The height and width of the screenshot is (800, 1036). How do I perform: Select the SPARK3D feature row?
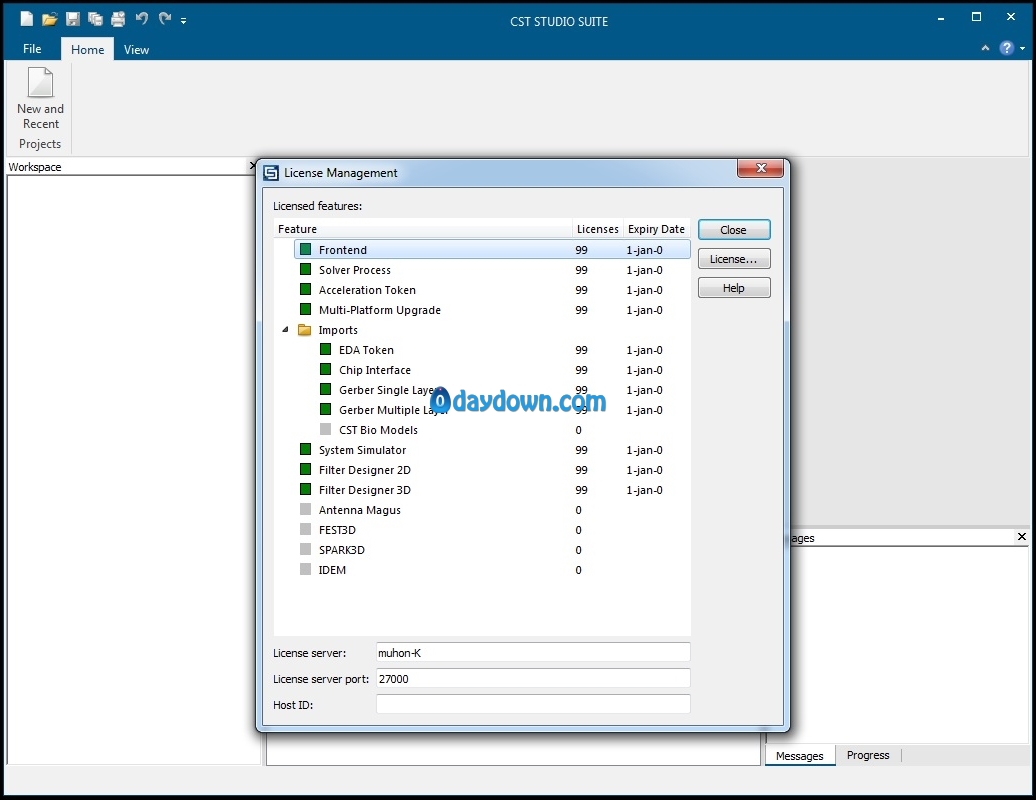coord(492,550)
